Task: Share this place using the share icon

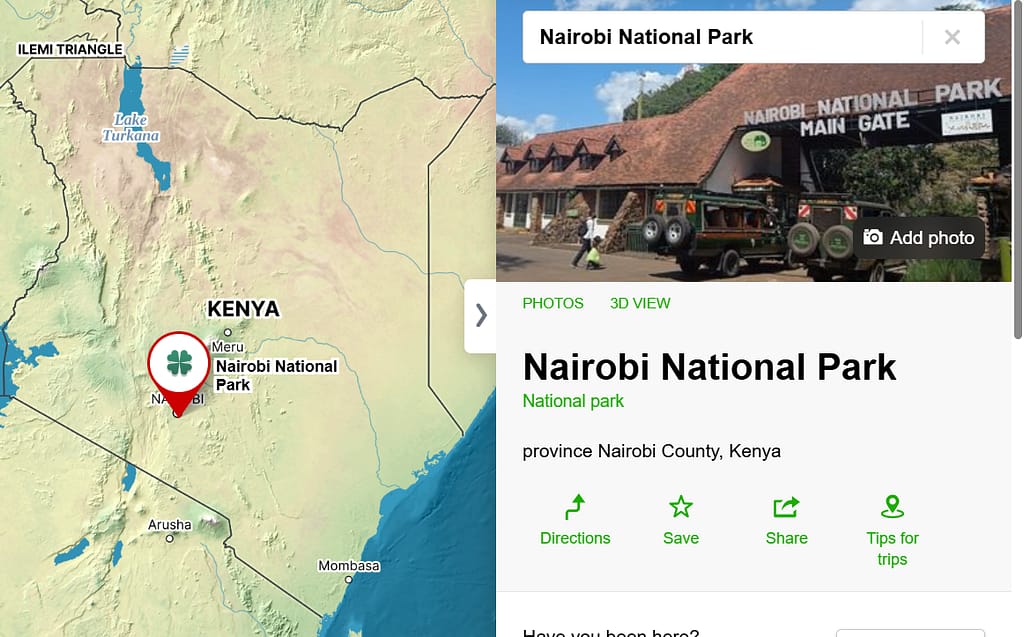Action: click(786, 518)
